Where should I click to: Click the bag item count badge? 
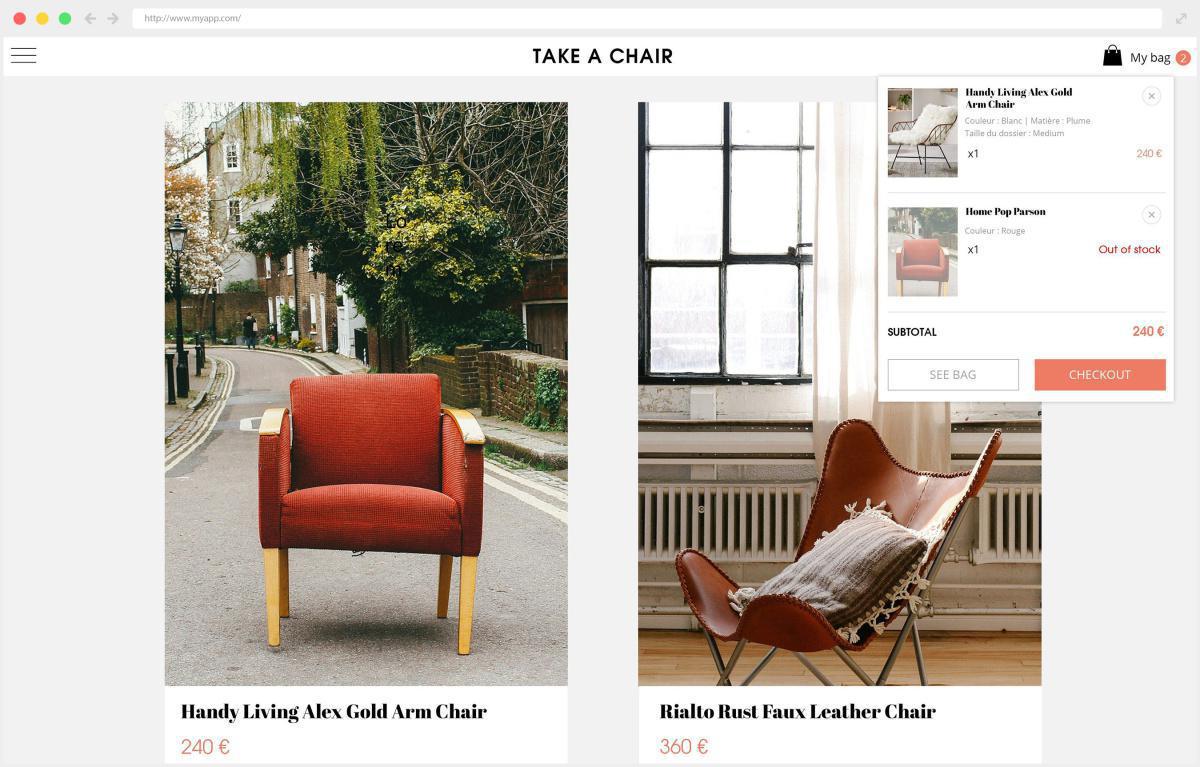click(x=1183, y=58)
